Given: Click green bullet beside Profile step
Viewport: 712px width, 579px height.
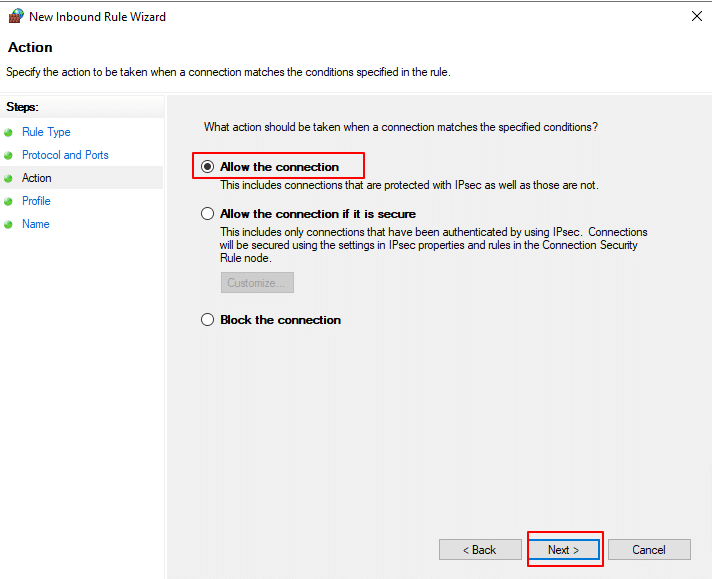Looking at the screenshot, I should coord(9,201).
